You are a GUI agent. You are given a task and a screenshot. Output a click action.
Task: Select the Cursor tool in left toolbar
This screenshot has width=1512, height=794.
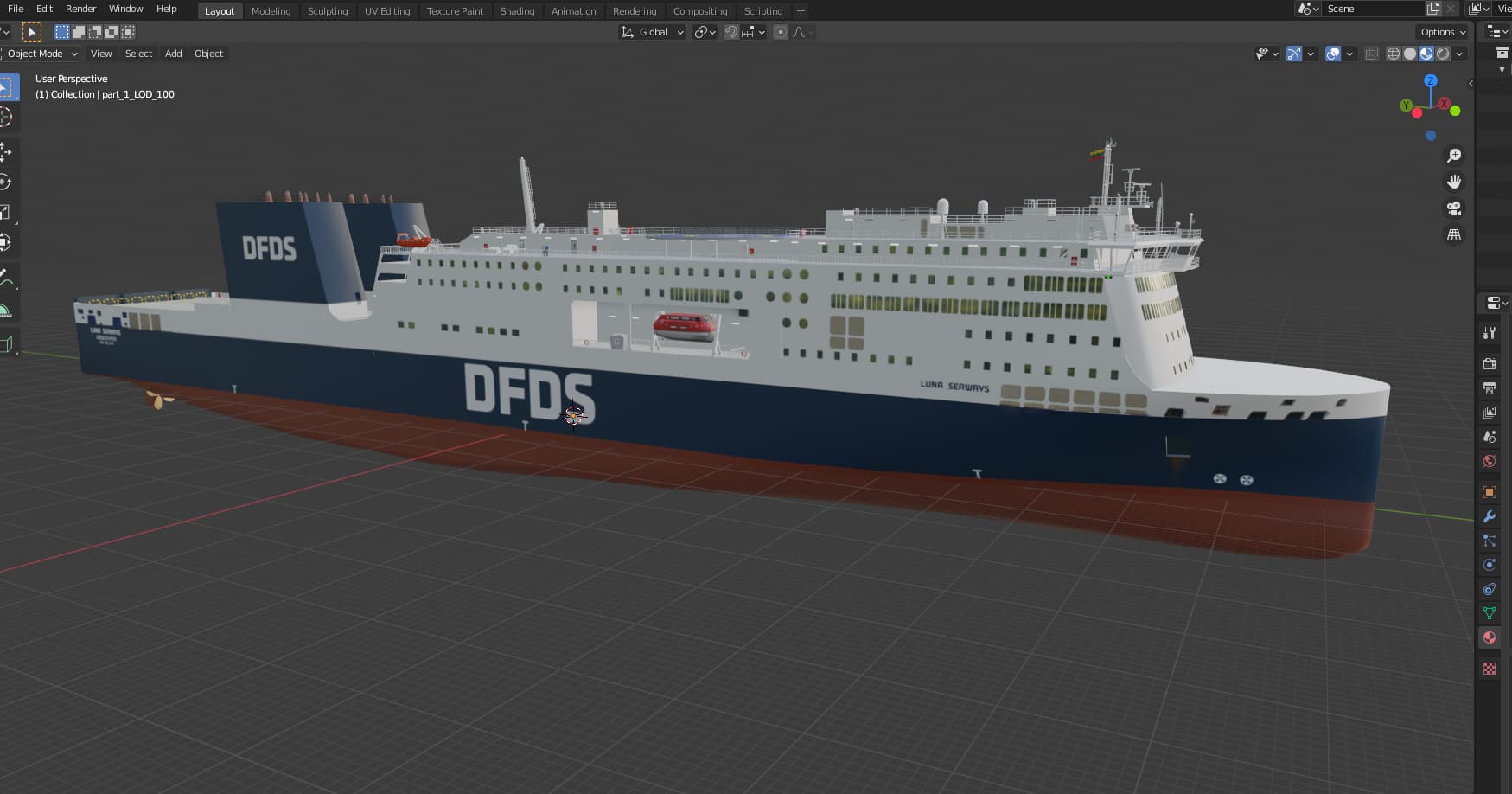click(5, 118)
